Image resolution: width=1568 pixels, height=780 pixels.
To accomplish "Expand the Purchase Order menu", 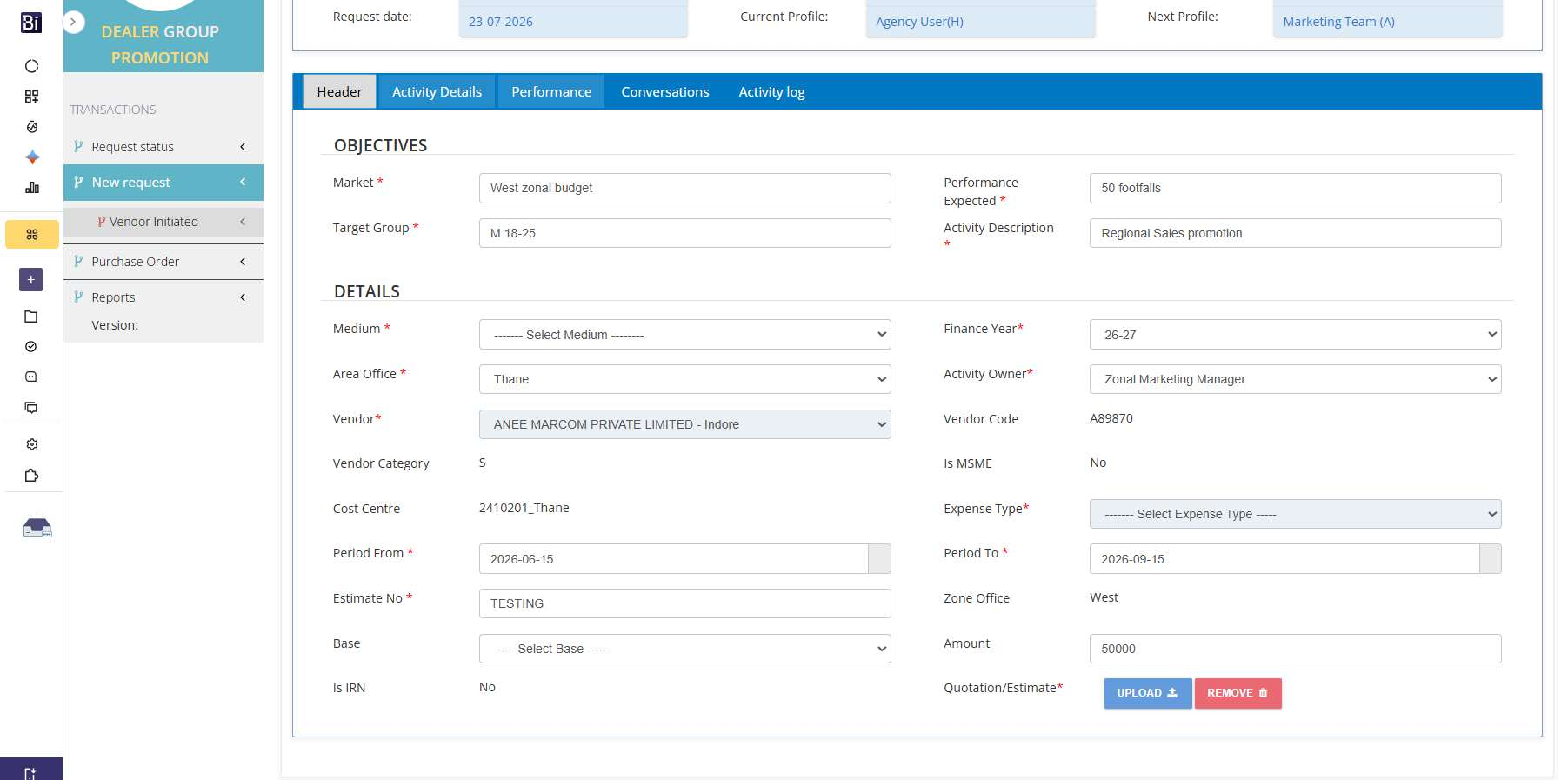I will [x=163, y=262].
